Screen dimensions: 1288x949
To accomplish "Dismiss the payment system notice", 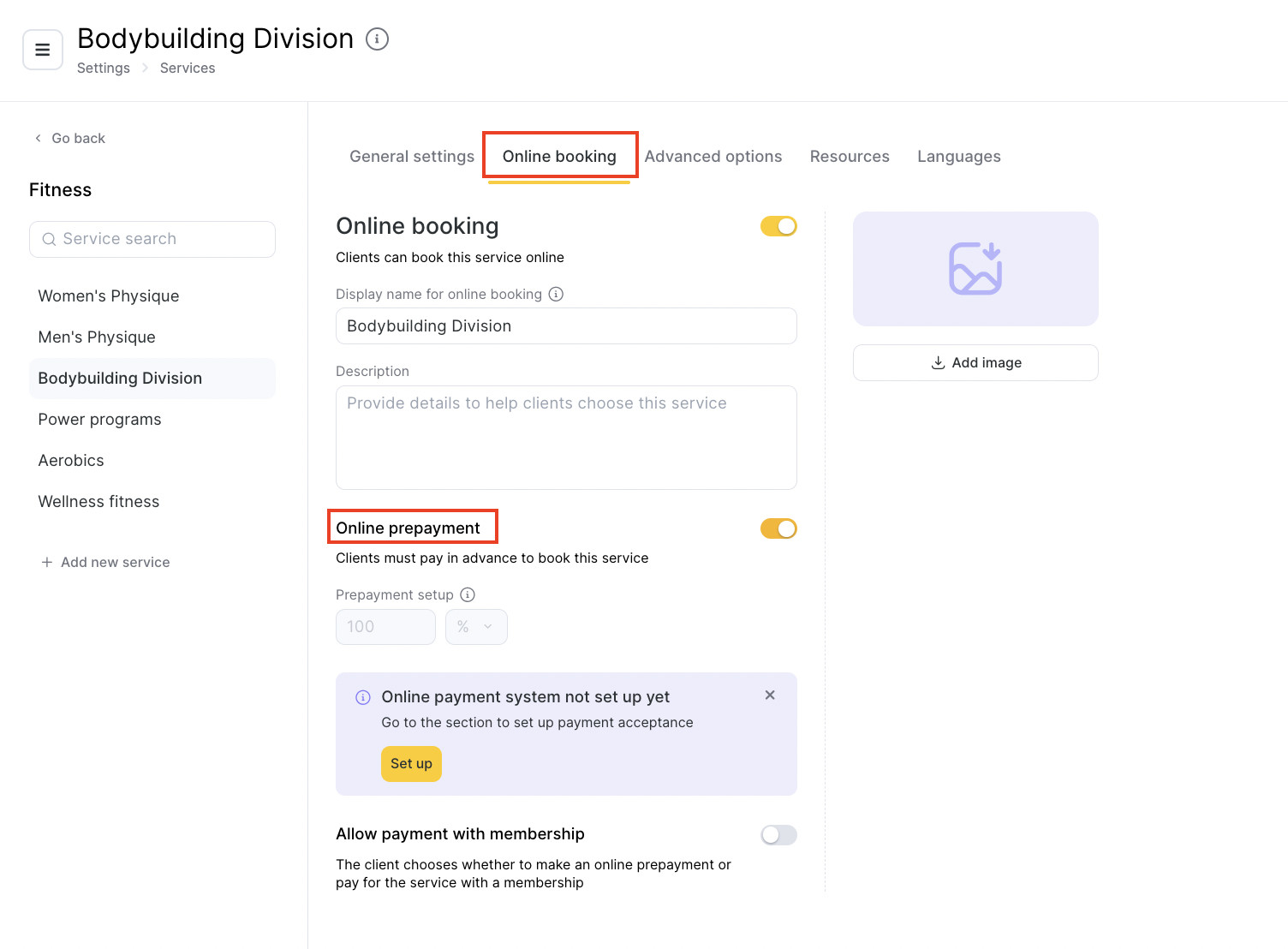I will click(x=770, y=695).
